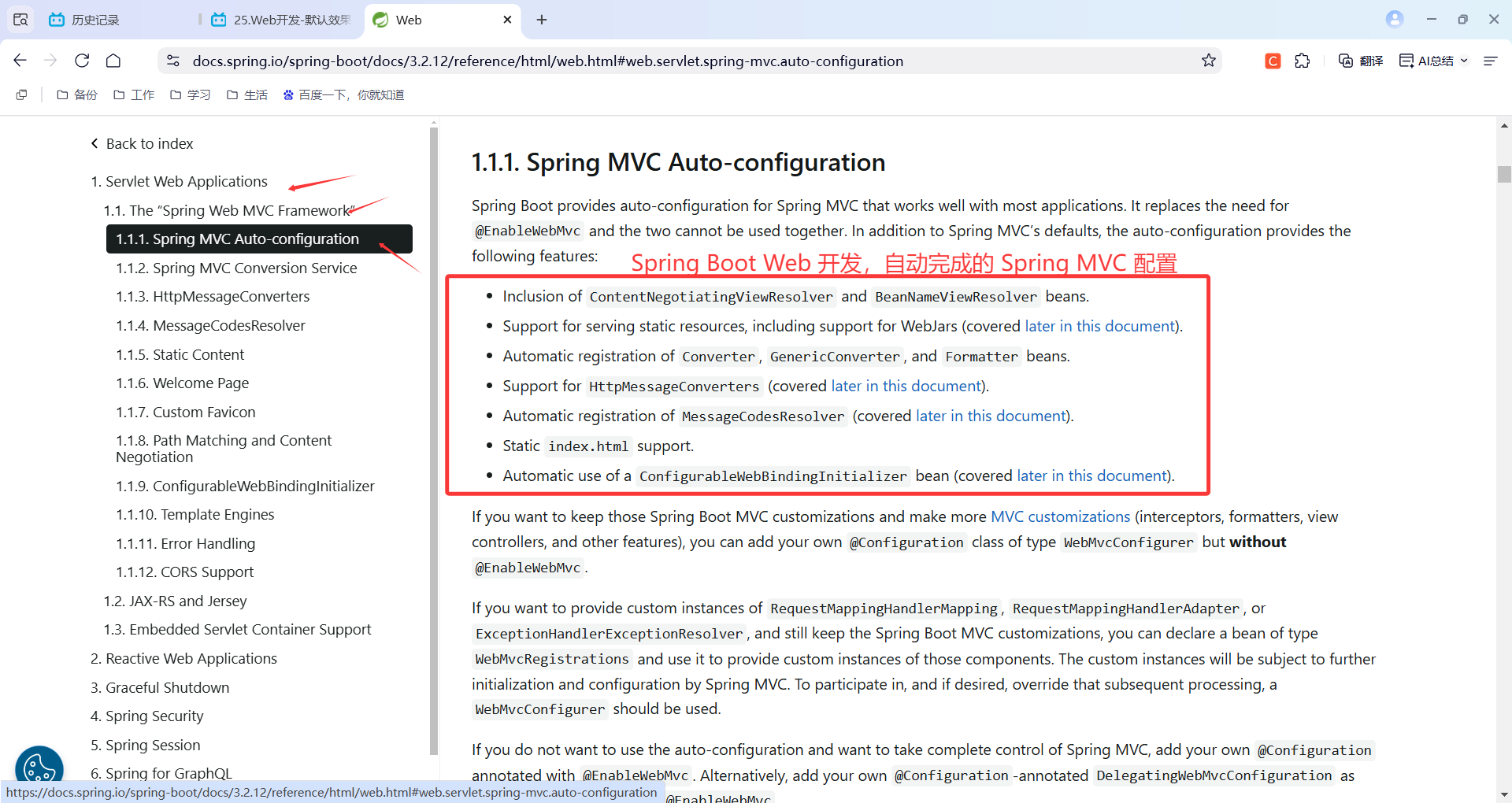Open the 生活 bookmark folder
The height and width of the screenshot is (803, 1512).
pyautogui.click(x=247, y=94)
